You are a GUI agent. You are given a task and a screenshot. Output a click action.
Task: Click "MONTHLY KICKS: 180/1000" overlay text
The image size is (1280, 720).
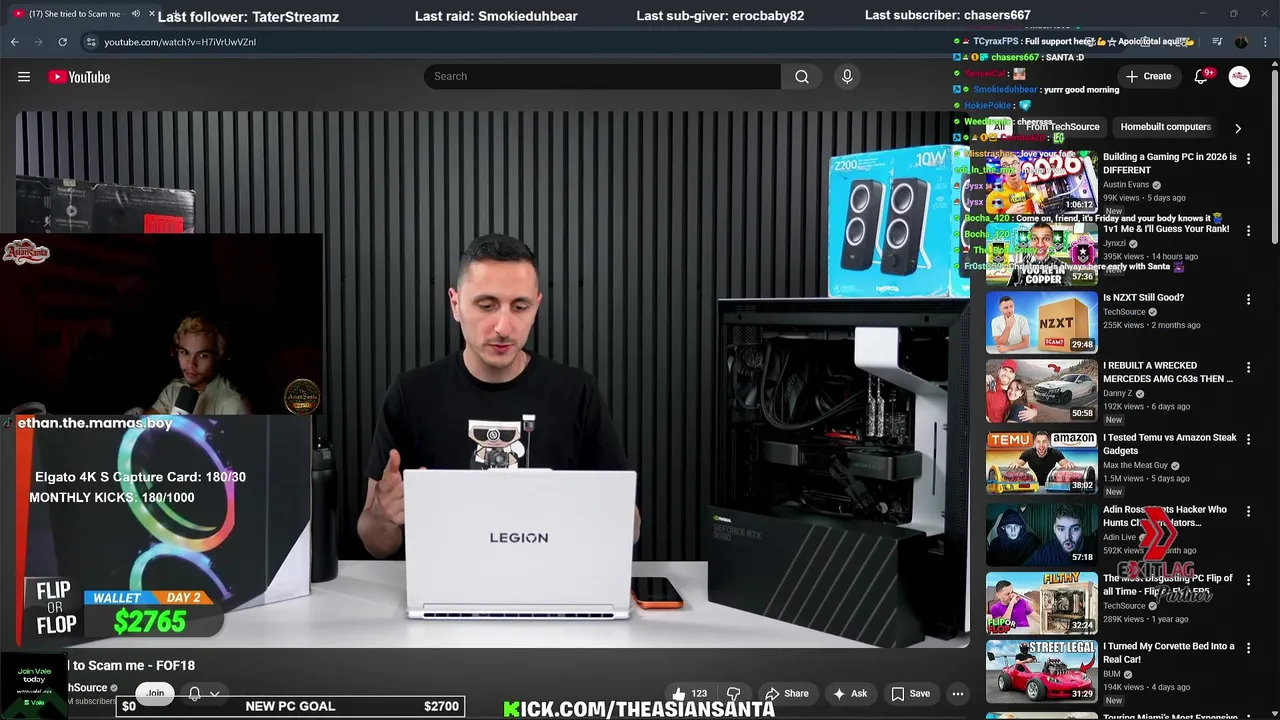point(112,498)
